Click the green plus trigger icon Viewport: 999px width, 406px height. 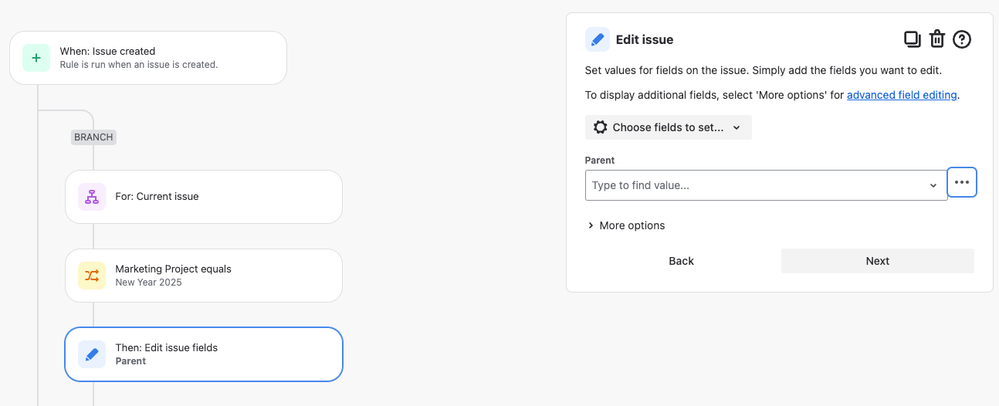(x=36, y=58)
